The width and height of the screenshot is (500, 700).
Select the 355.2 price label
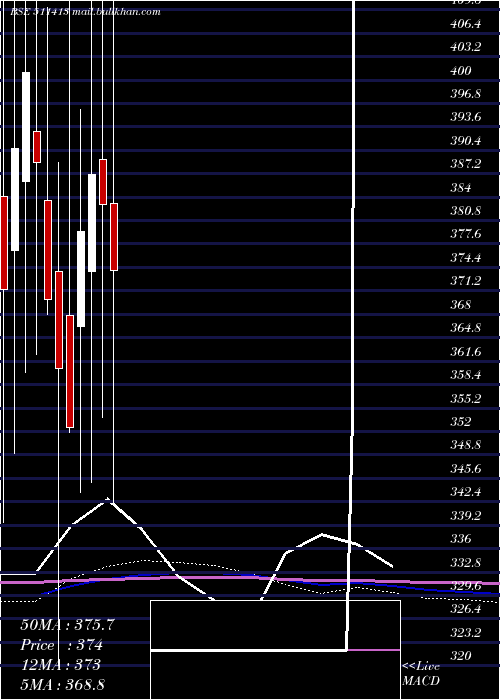click(x=466, y=398)
